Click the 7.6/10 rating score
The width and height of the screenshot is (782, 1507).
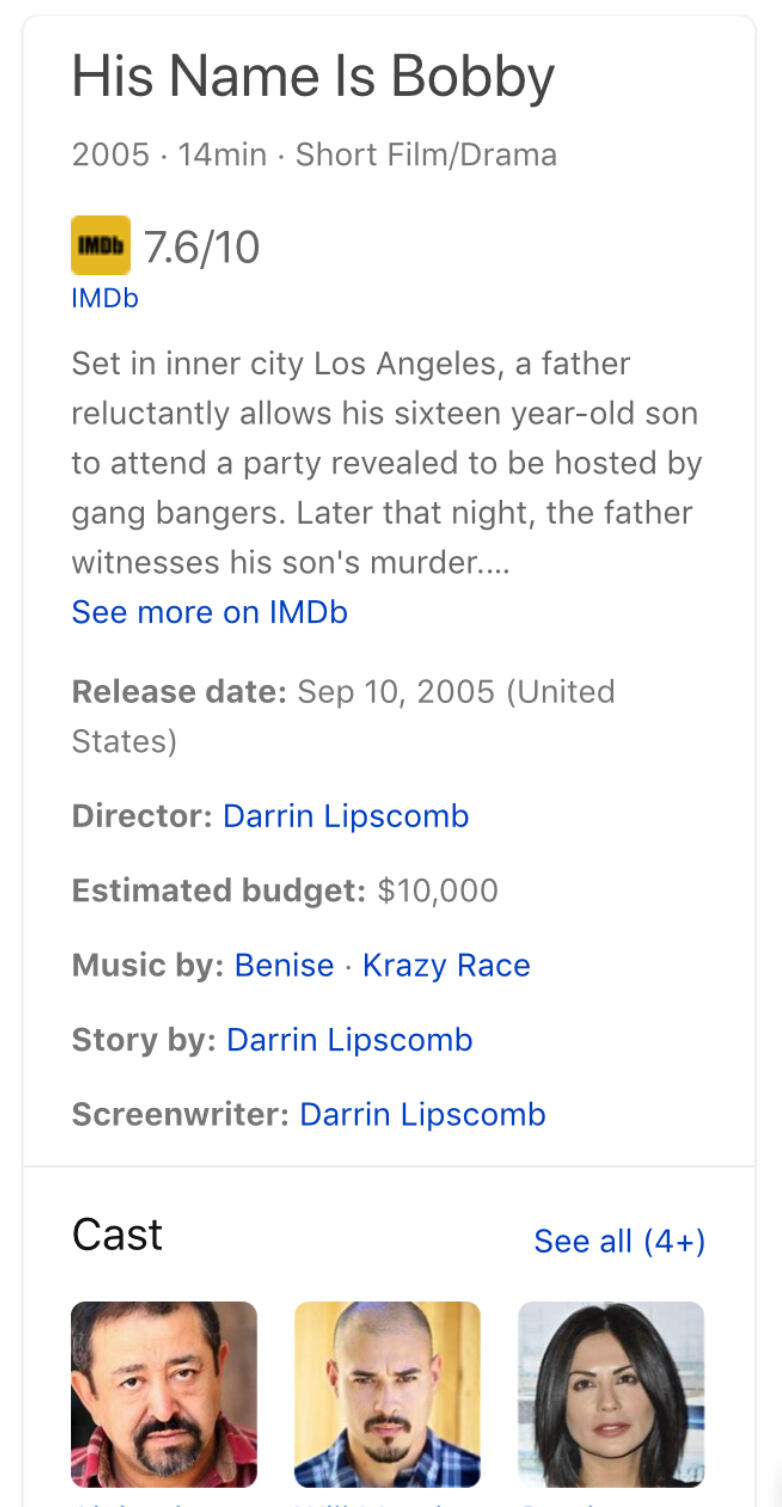(202, 246)
